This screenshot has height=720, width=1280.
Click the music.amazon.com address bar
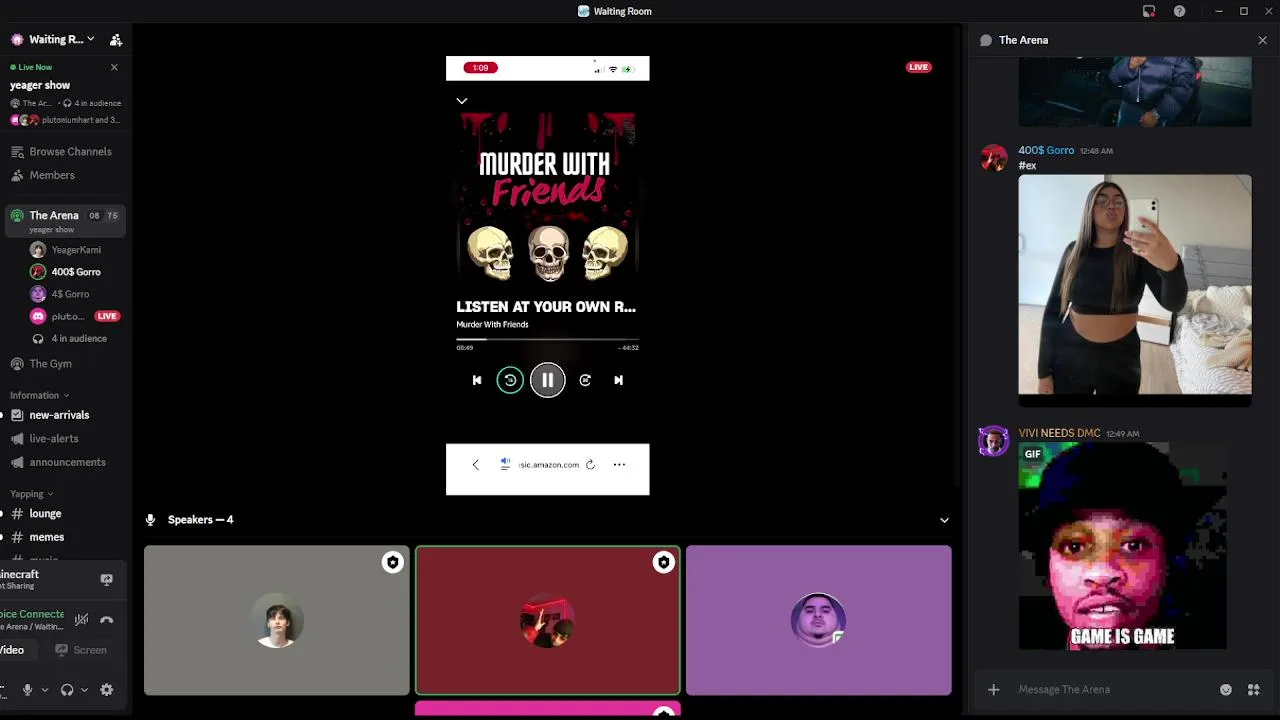[549, 465]
